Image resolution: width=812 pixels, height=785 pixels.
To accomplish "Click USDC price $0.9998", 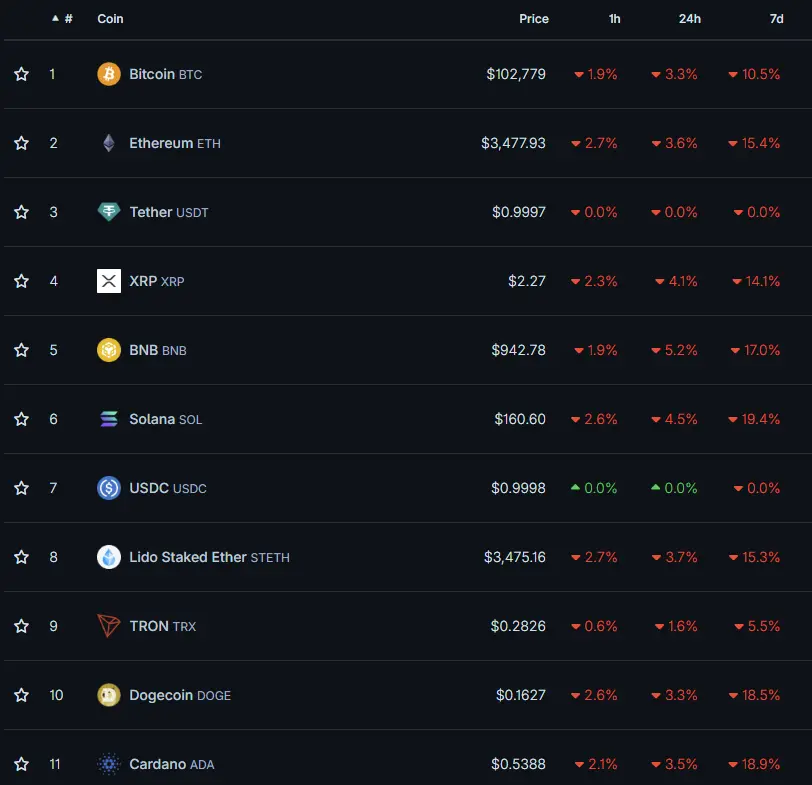I will (518, 488).
